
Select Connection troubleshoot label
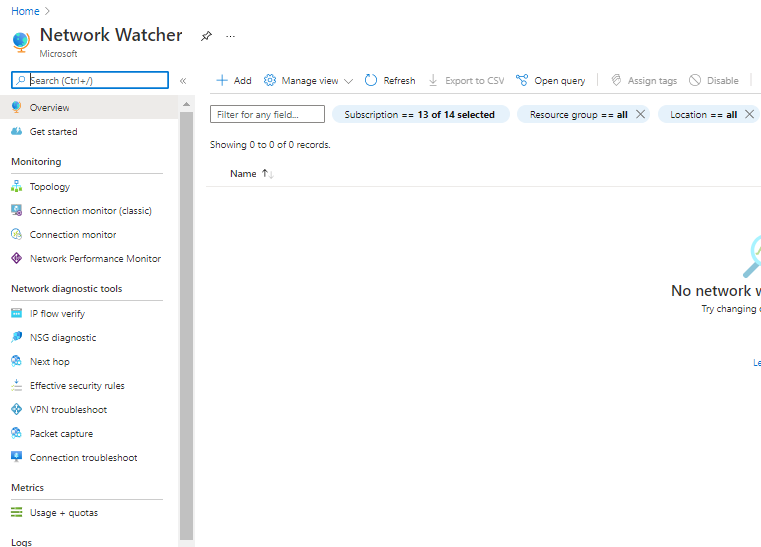click(x=83, y=458)
